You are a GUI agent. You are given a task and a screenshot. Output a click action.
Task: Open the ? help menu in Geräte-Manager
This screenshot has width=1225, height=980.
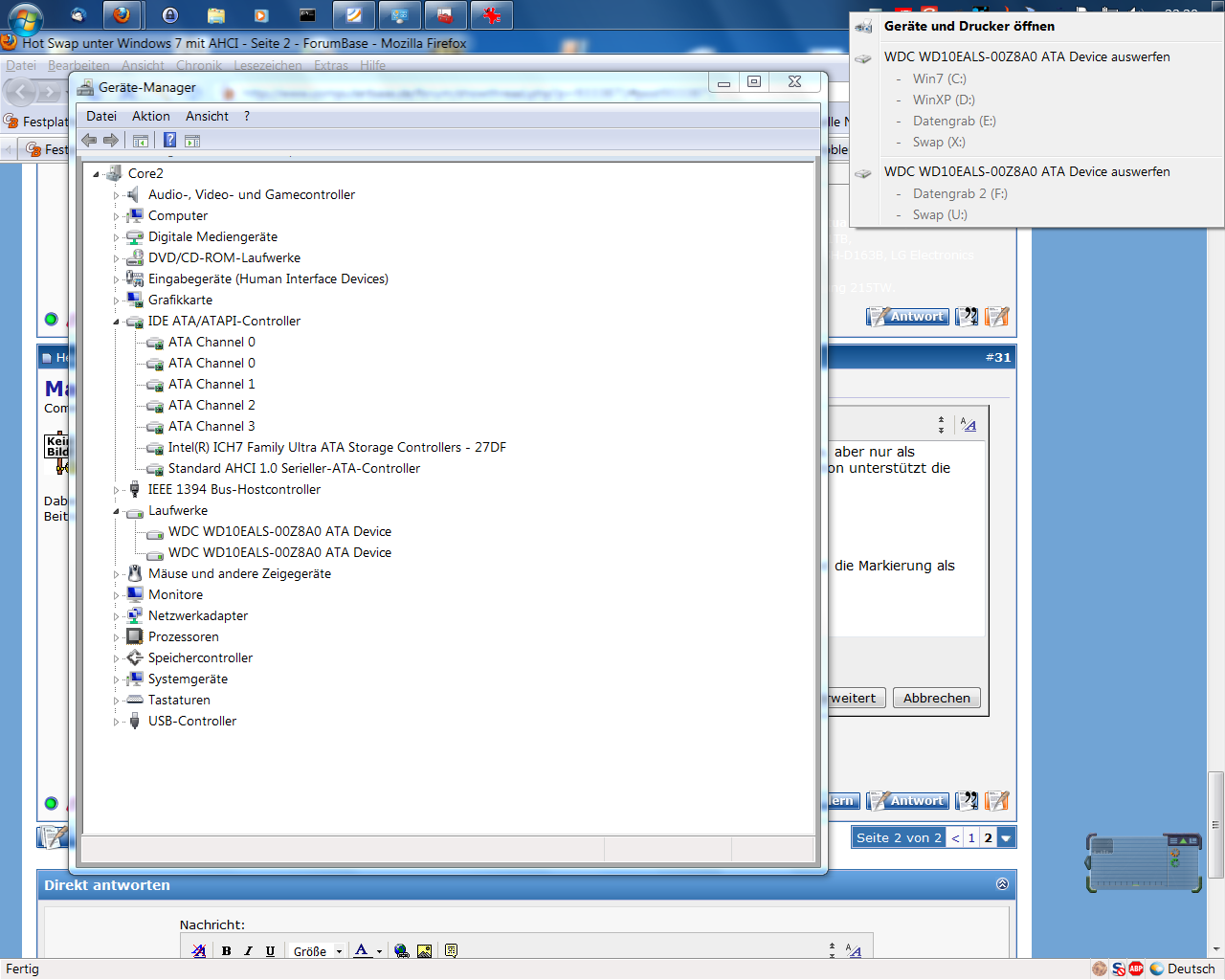(x=247, y=116)
